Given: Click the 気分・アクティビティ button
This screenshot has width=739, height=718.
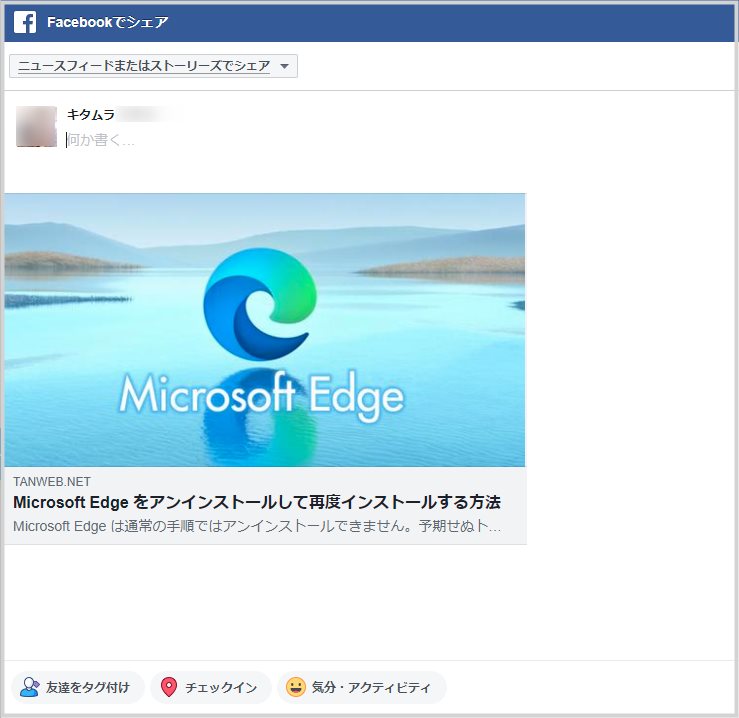Looking at the screenshot, I should [x=361, y=687].
